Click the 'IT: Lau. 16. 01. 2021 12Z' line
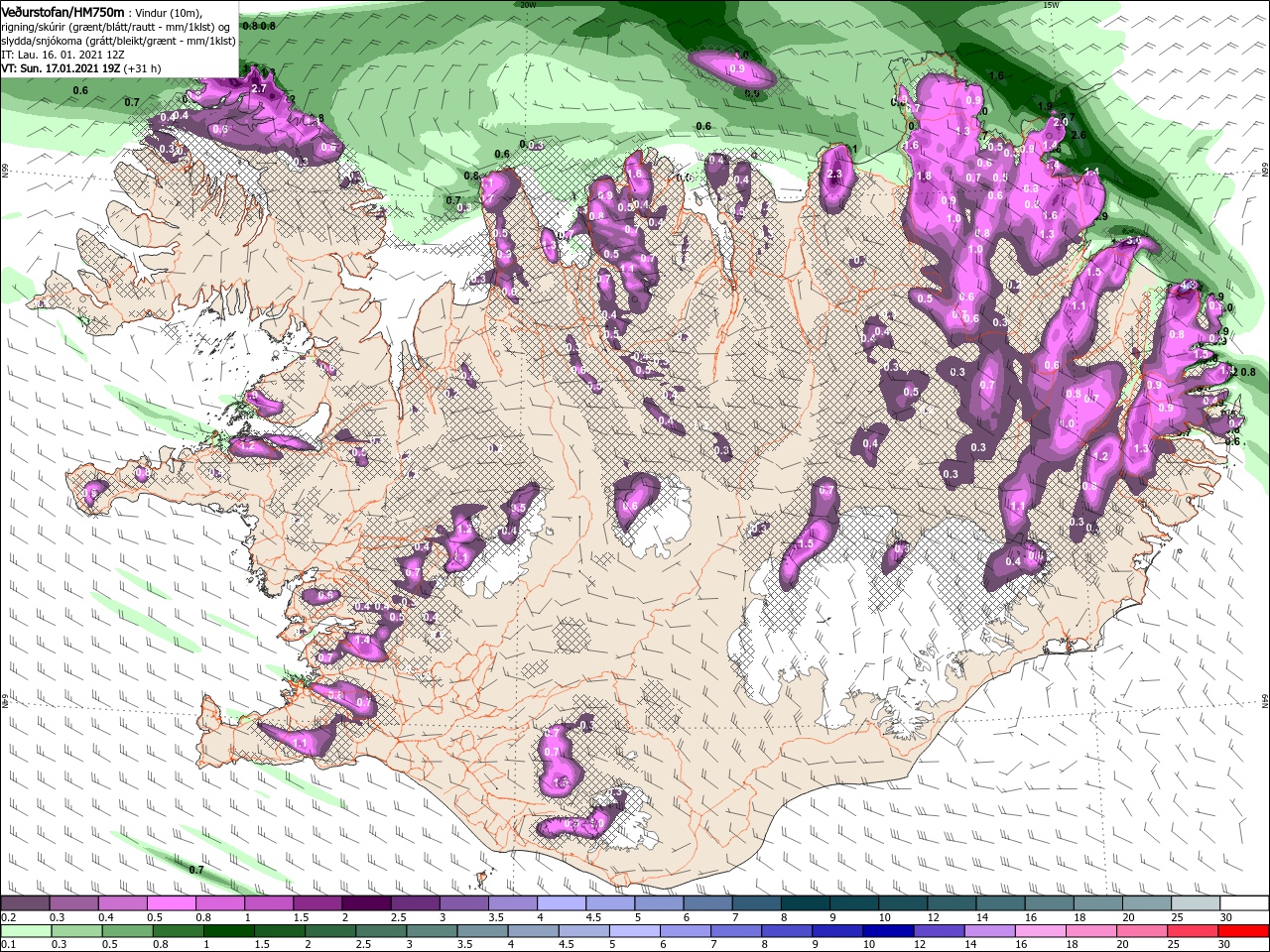The height and width of the screenshot is (952, 1270). [x=62, y=54]
